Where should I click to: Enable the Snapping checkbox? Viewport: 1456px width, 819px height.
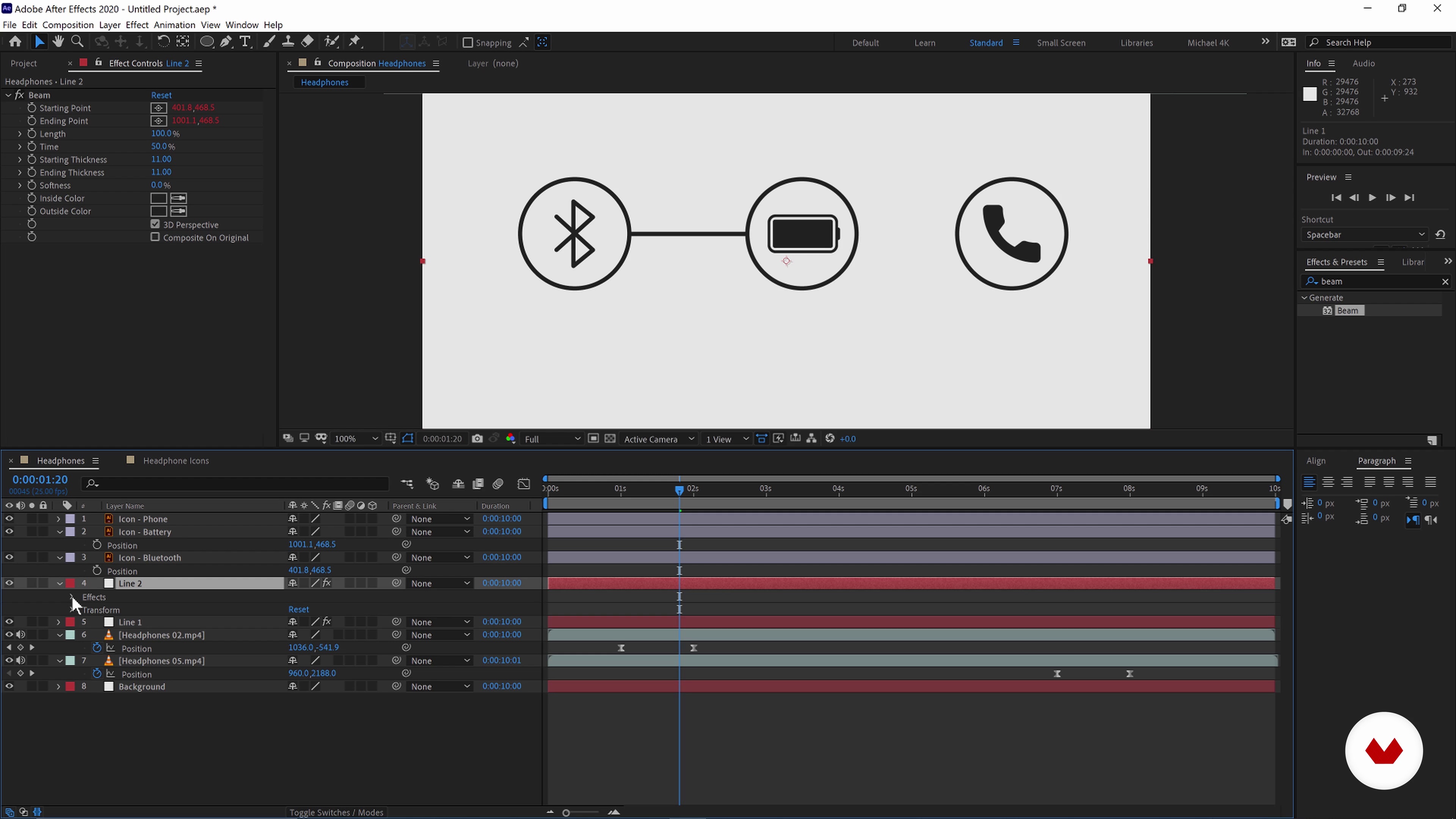coord(468,42)
